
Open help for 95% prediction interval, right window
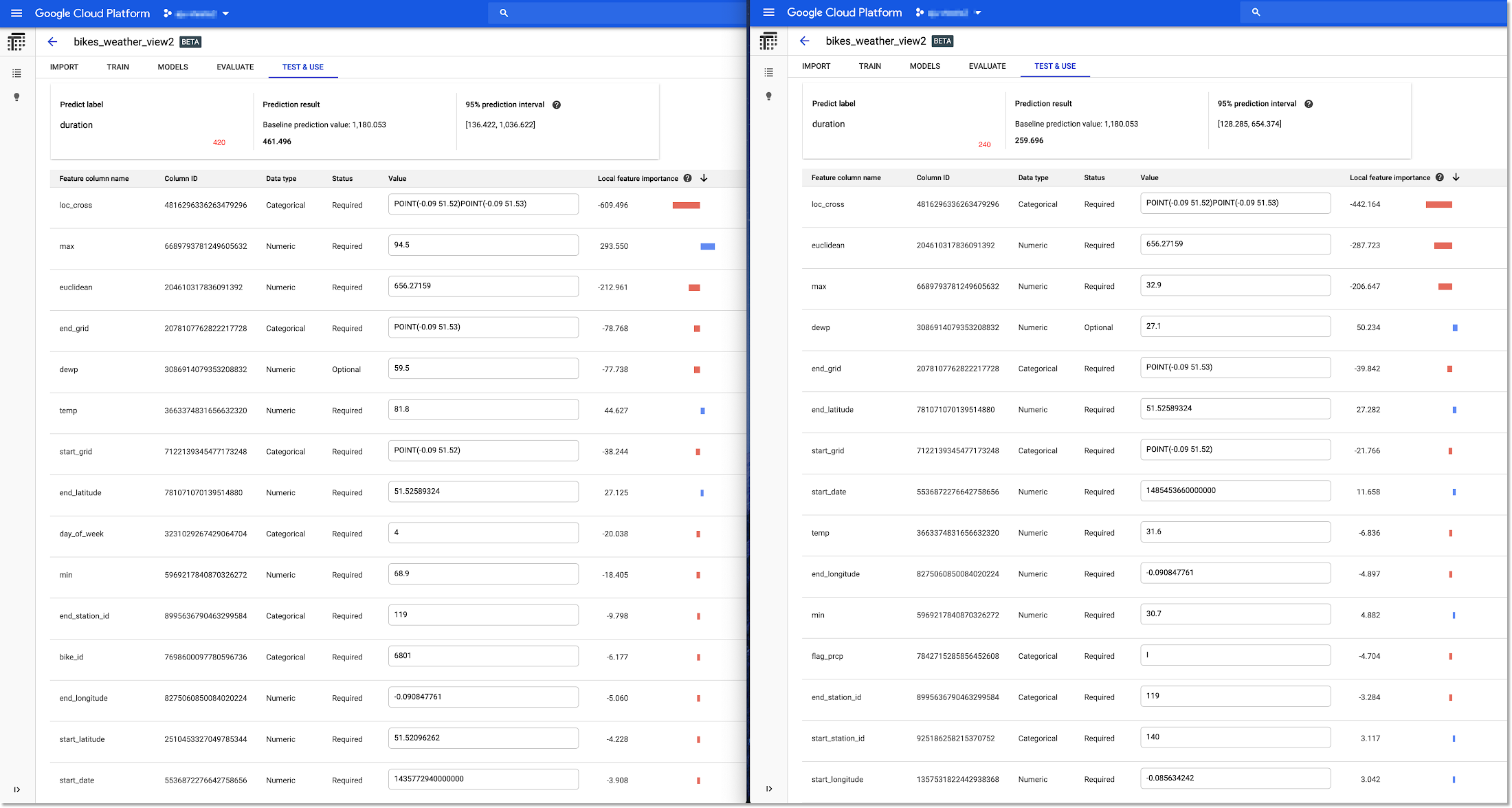coord(1309,104)
